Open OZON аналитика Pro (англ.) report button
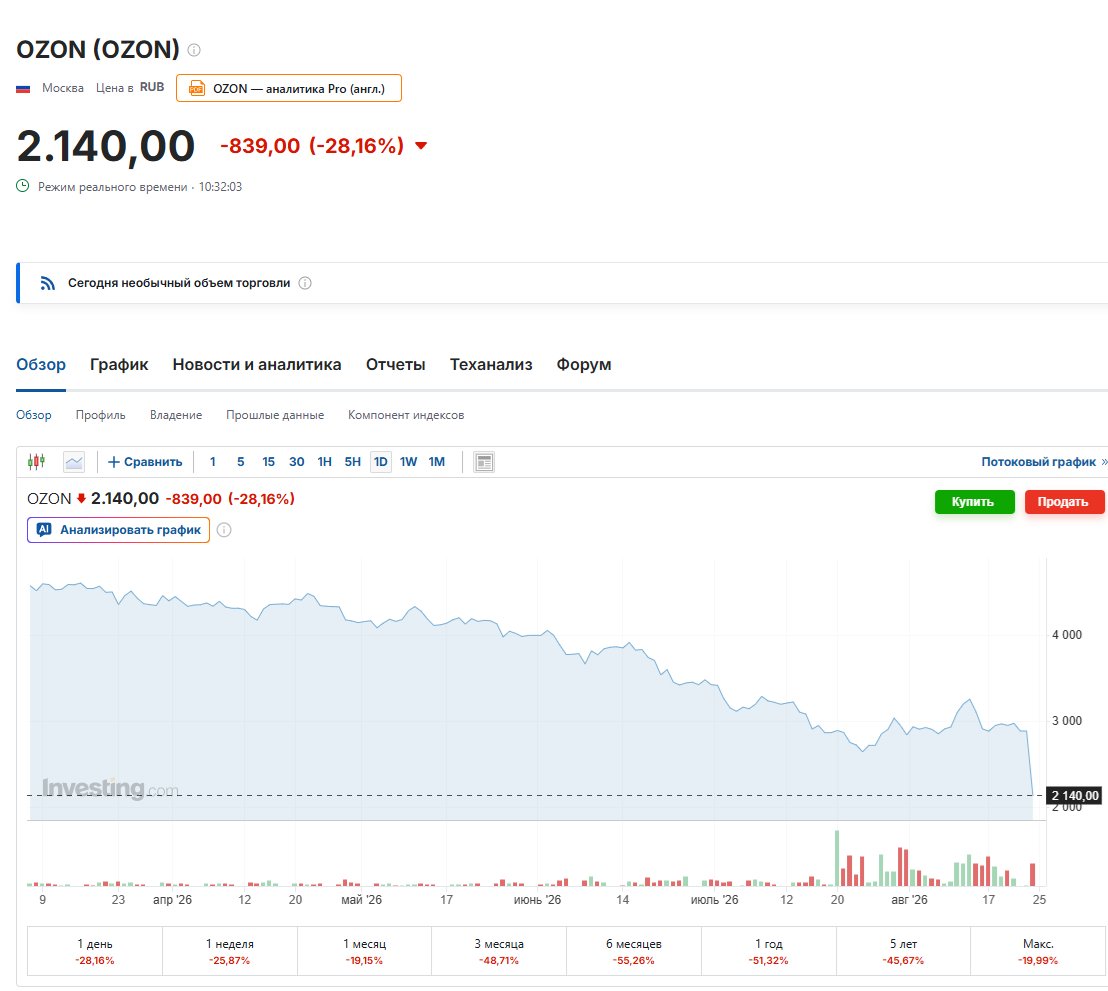The width and height of the screenshot is (1108, 991). click(x=288, y=88)
